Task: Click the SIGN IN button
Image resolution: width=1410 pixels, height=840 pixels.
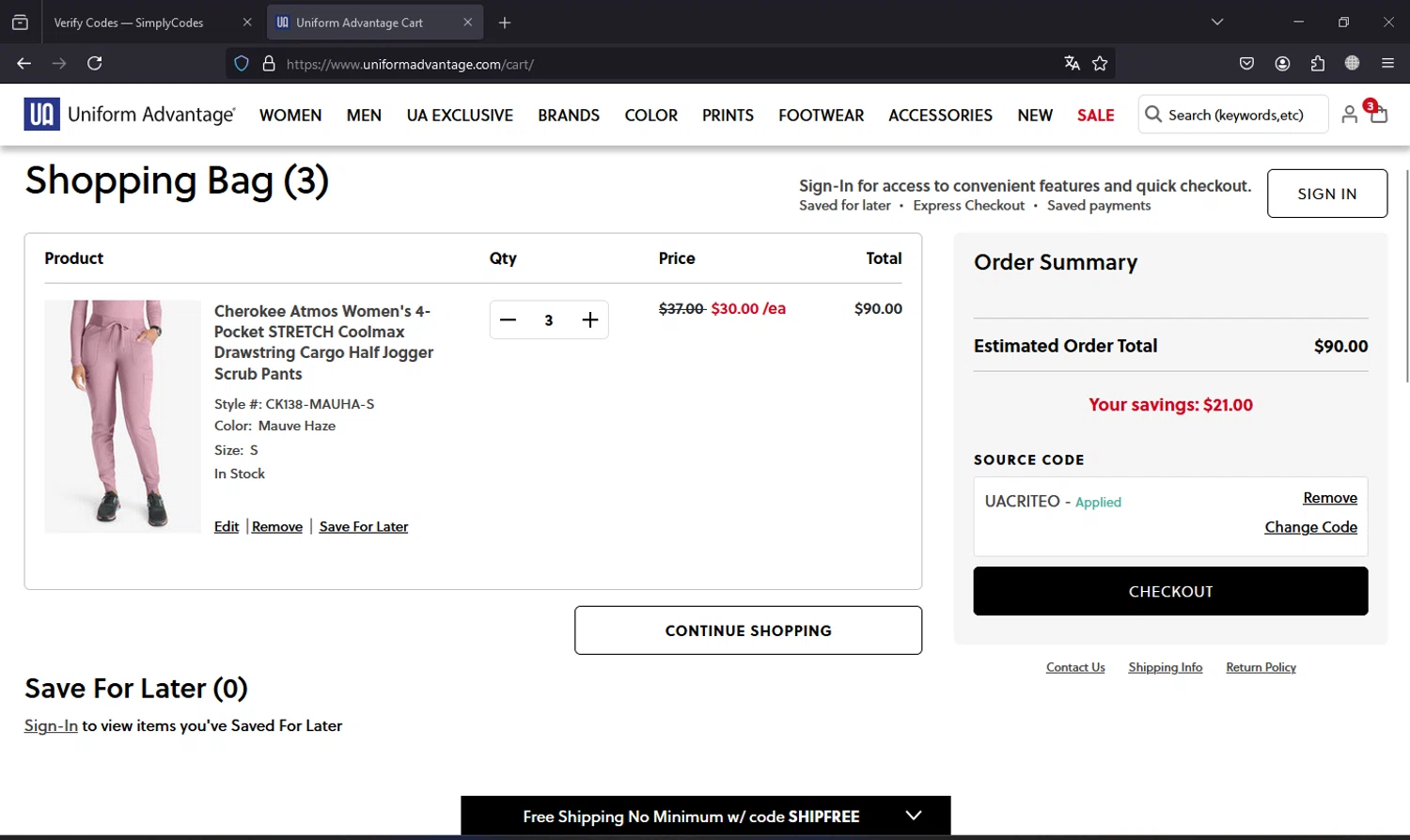Action: pyautogui.click(x=1327, y=194)
